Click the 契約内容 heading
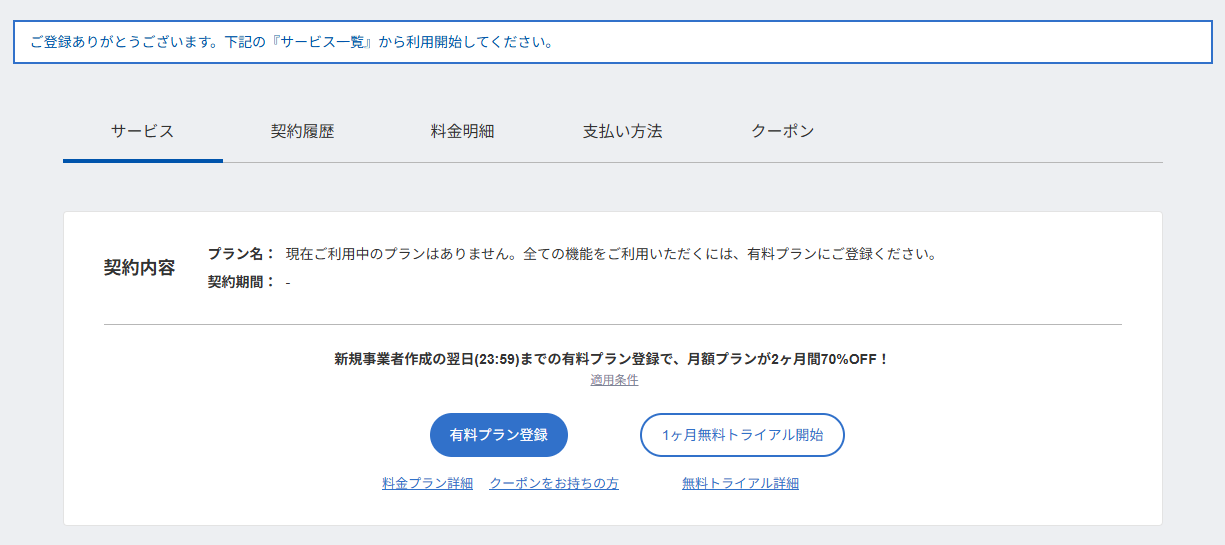The height and width of the screenshot is (545, 1225). pos(140,268)
